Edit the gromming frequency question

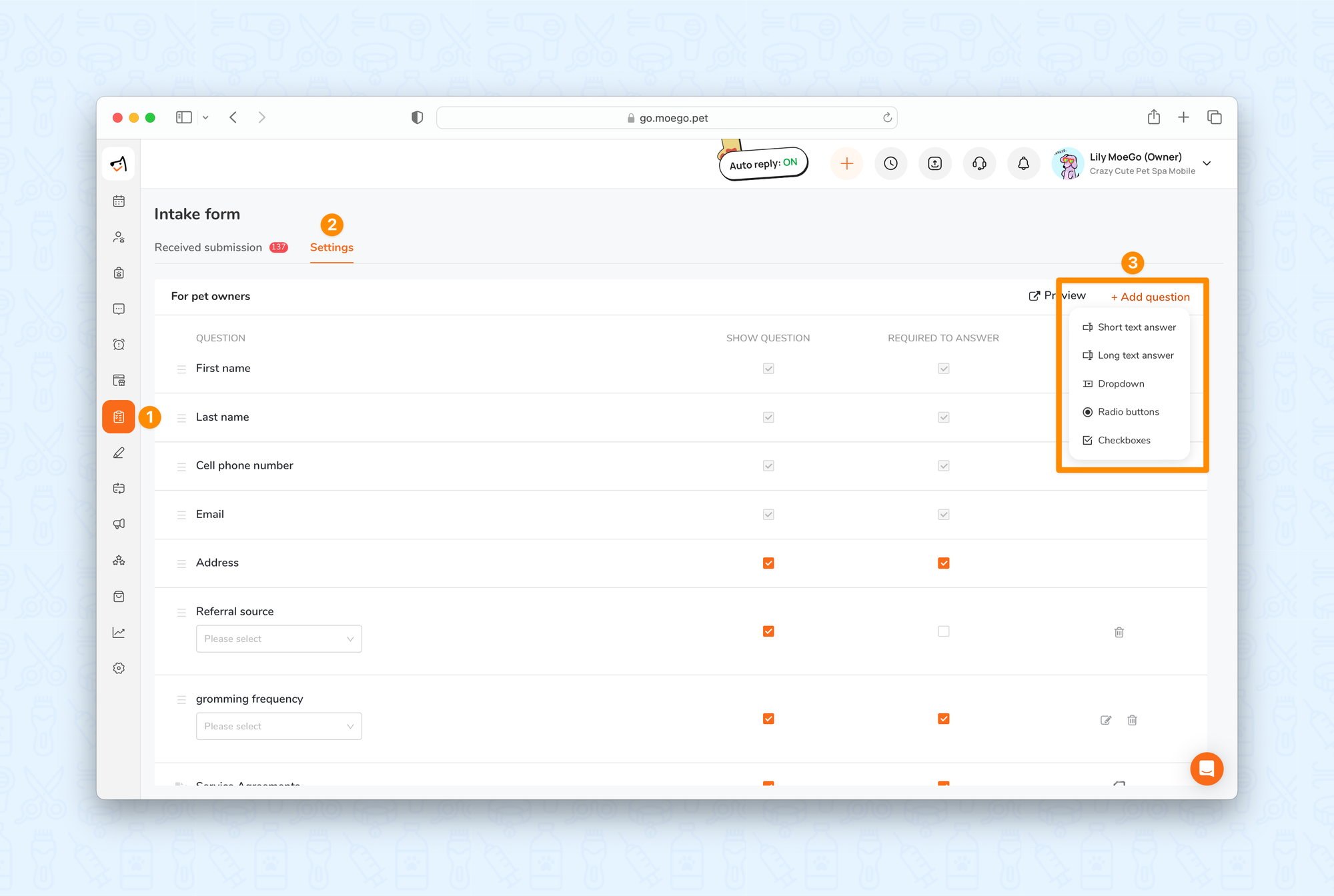1106,720
